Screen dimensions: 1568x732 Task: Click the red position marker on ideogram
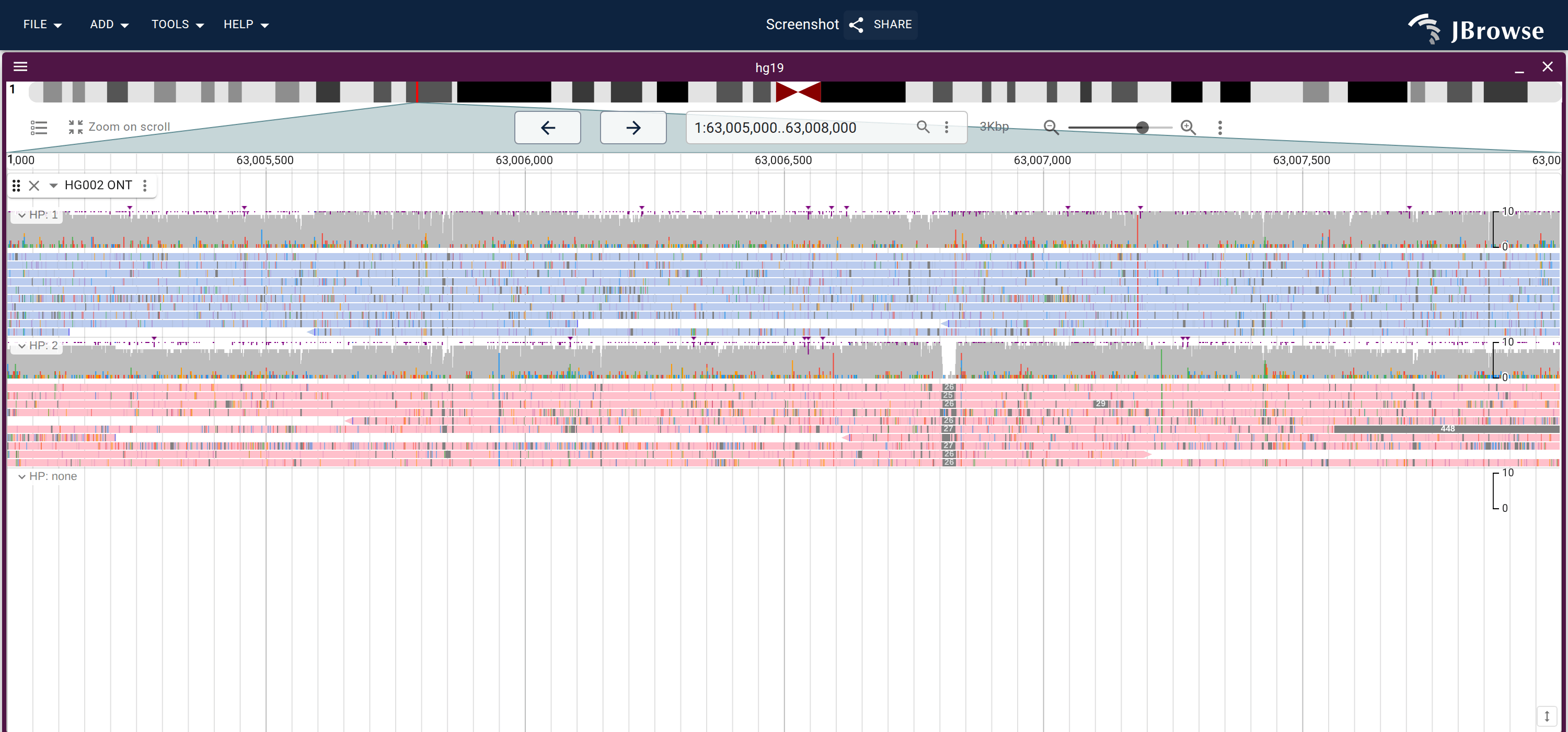coord(417,92)
